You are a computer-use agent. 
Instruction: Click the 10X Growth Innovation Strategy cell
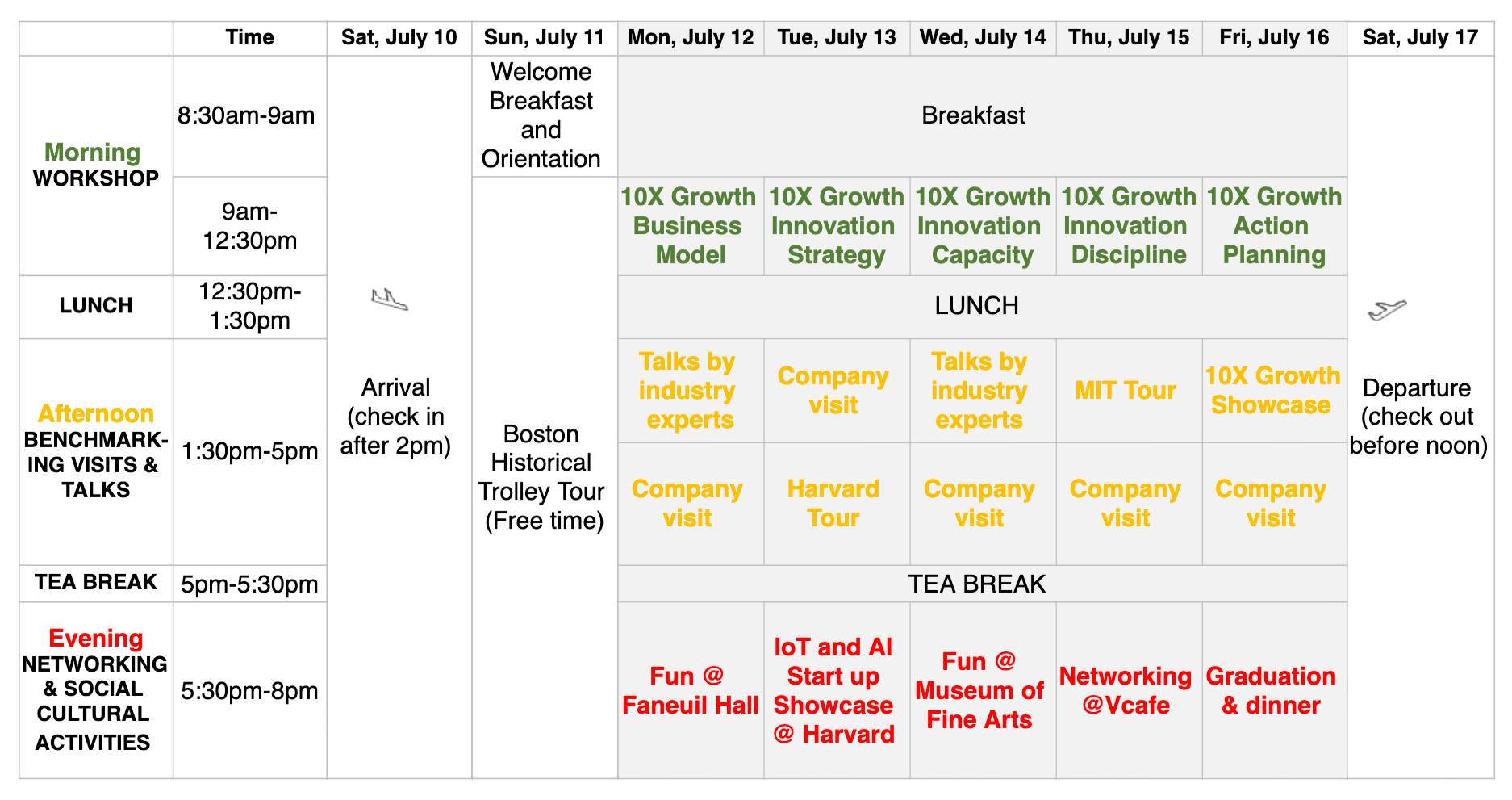[837, 226]
